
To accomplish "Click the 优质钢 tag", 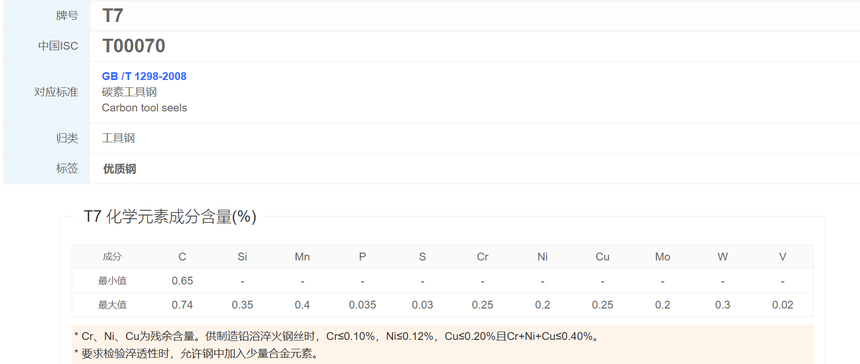I will point(120,169).
